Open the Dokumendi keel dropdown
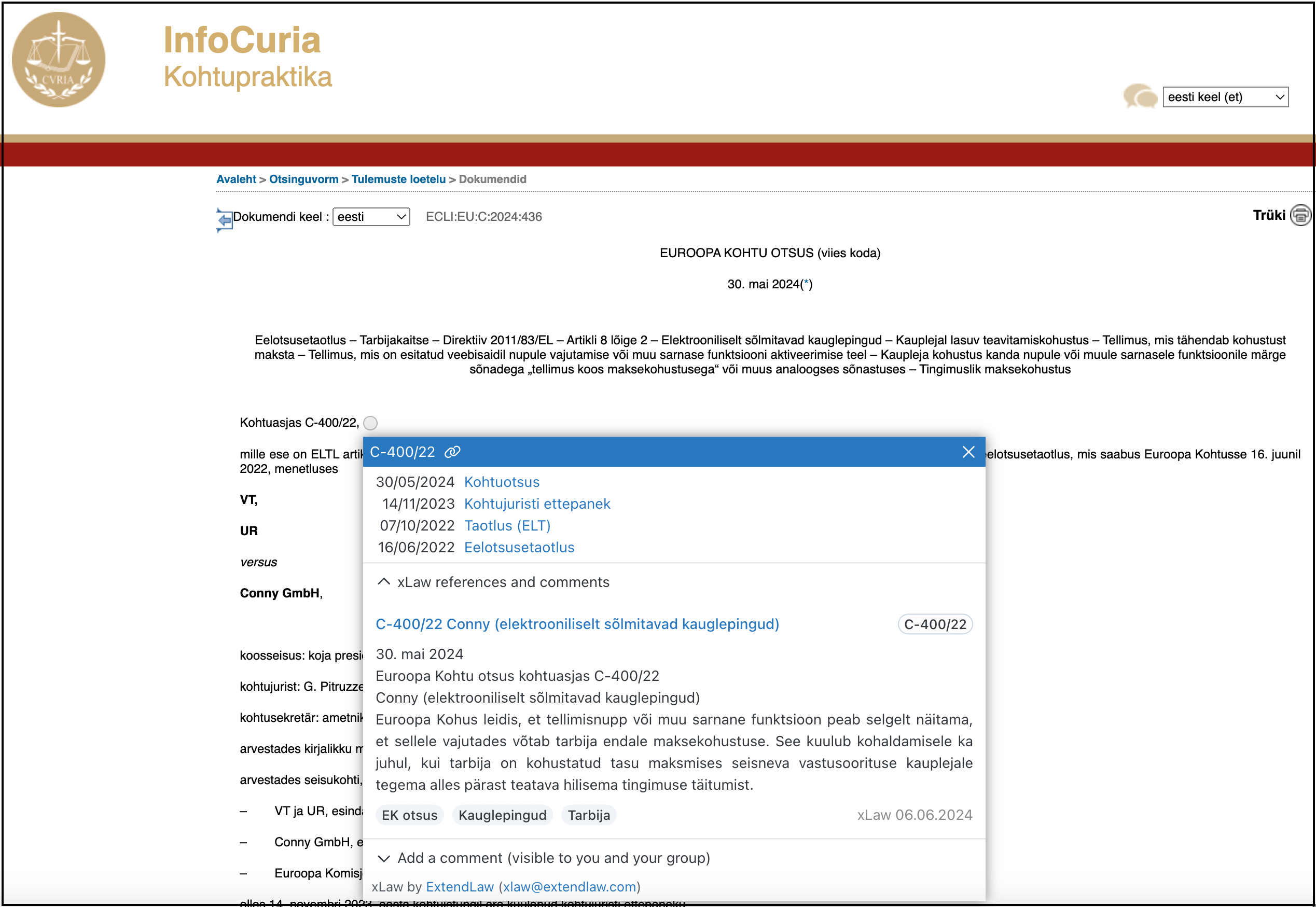Image resolution: width=1316 pixels, height=907 pixels. pyautogui.click(x=371, y=217)
